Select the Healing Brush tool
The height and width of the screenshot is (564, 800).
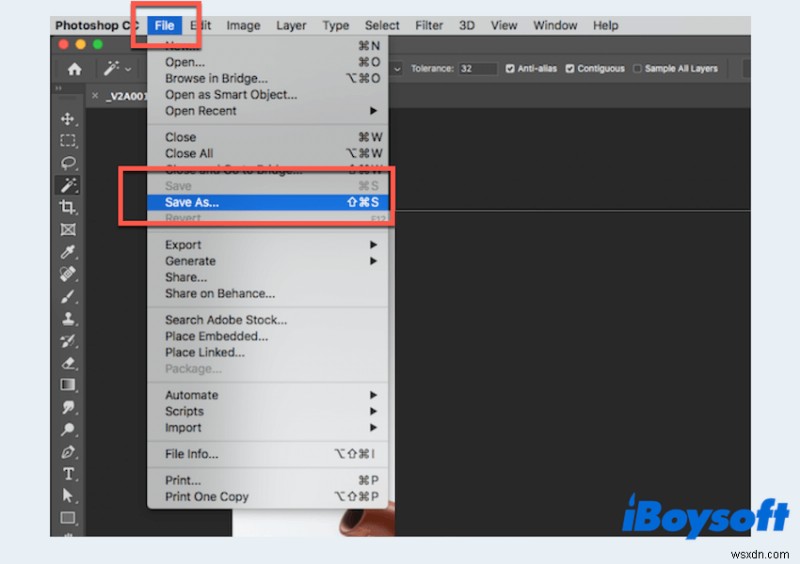(x=67, y=274)
